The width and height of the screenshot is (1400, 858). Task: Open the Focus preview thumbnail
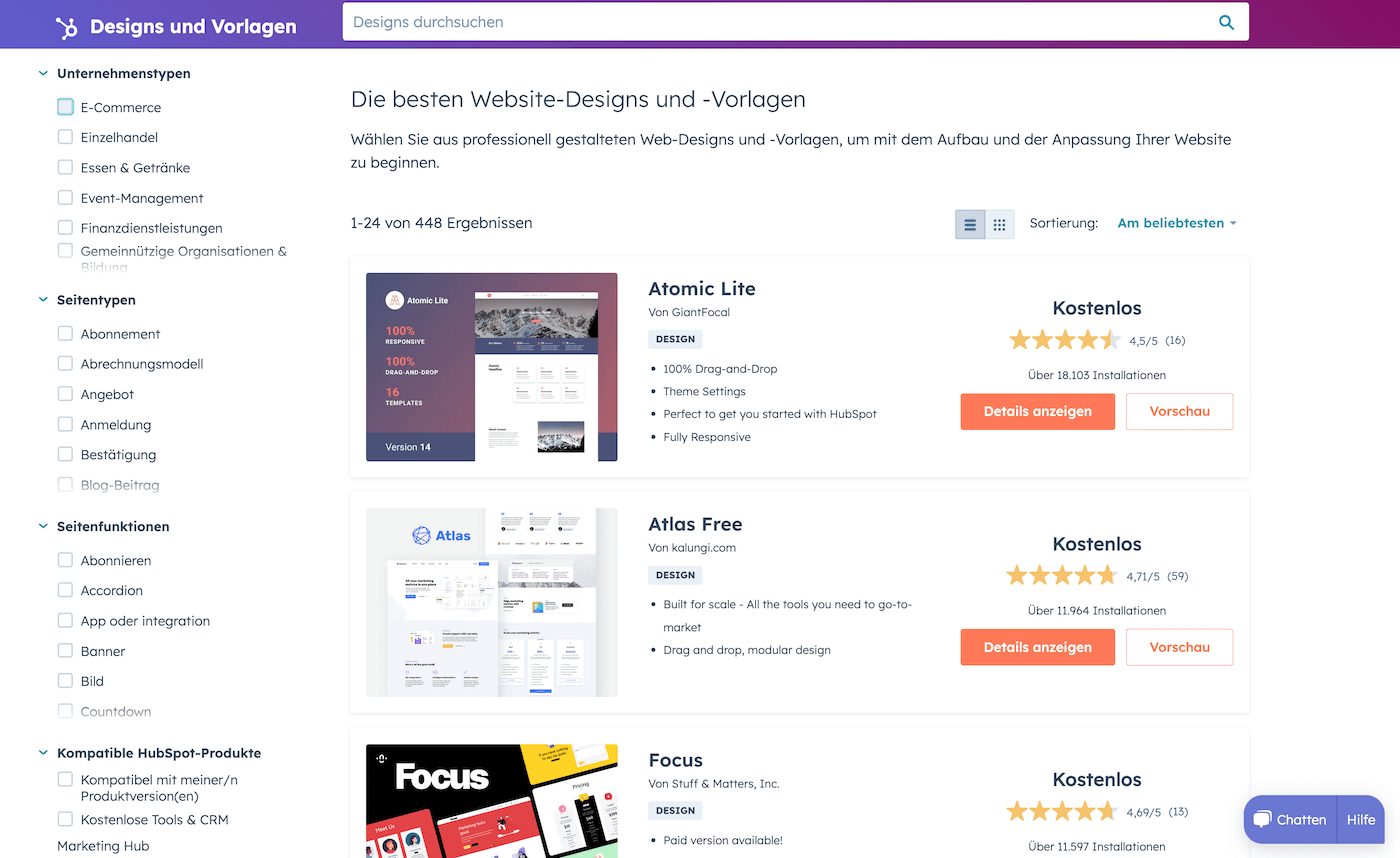pyautogui.click(x=492, y=801)
